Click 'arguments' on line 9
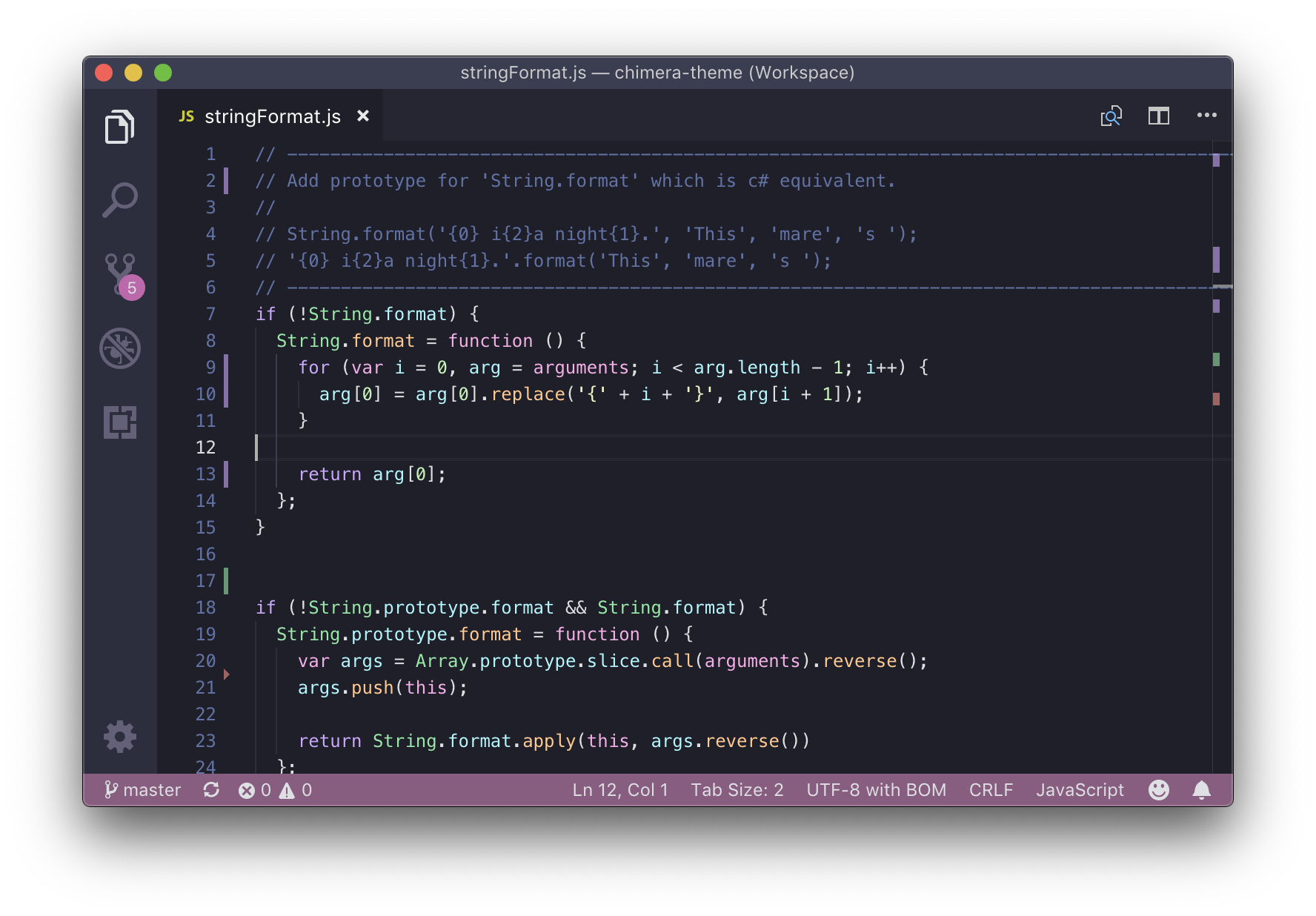 pos(581,368)
